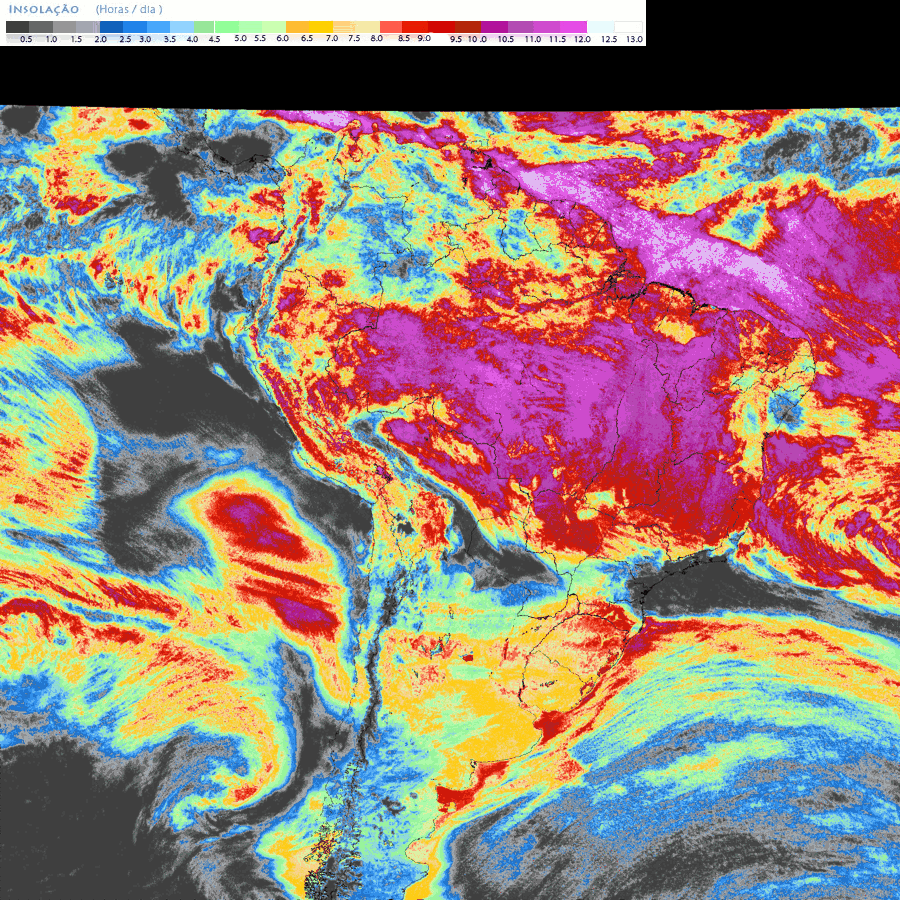Click the '2.0' legend value
The height and width of the screenshot is (900, 900).
100,39
